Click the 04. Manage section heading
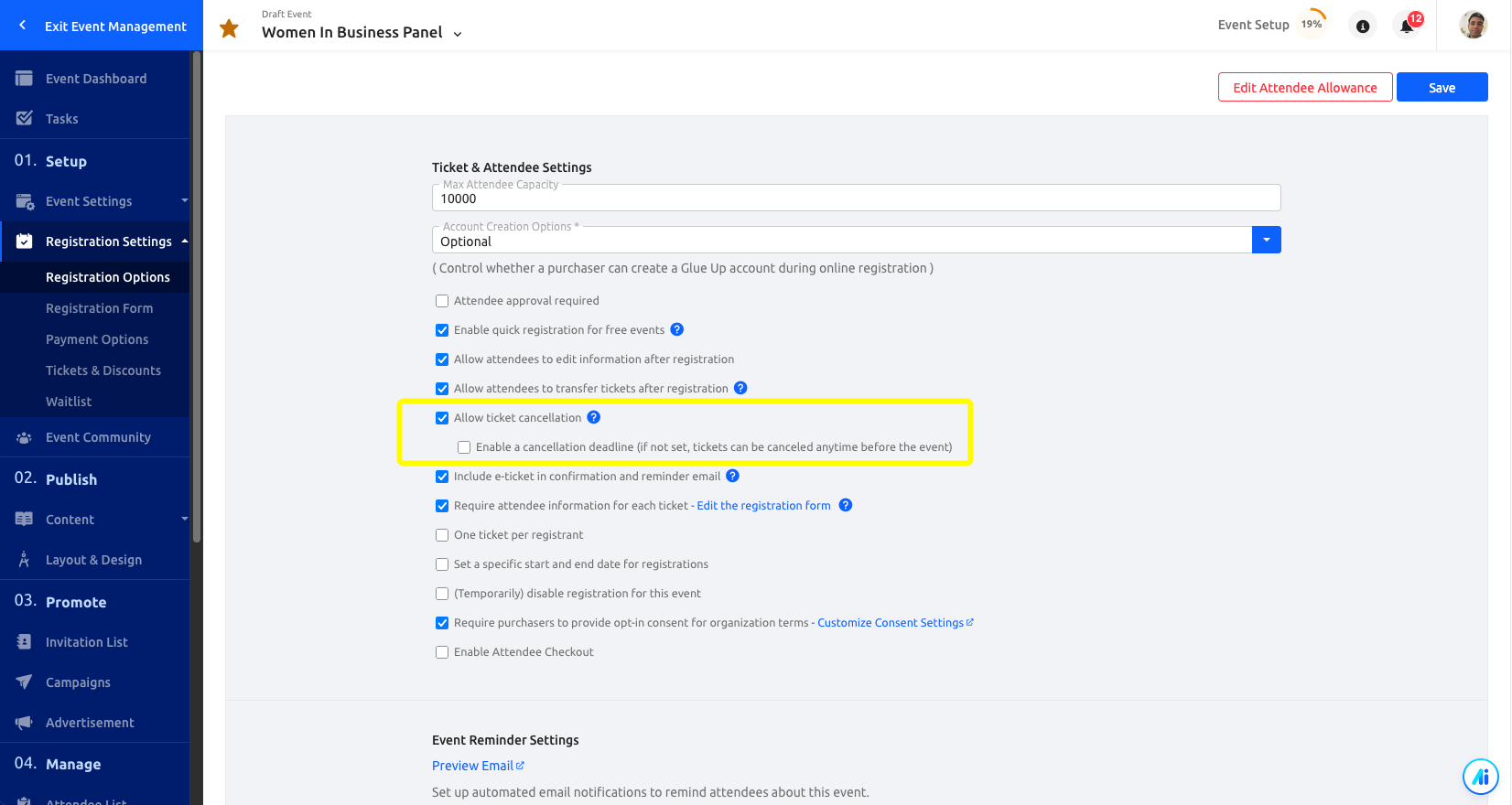 (58, 764)
